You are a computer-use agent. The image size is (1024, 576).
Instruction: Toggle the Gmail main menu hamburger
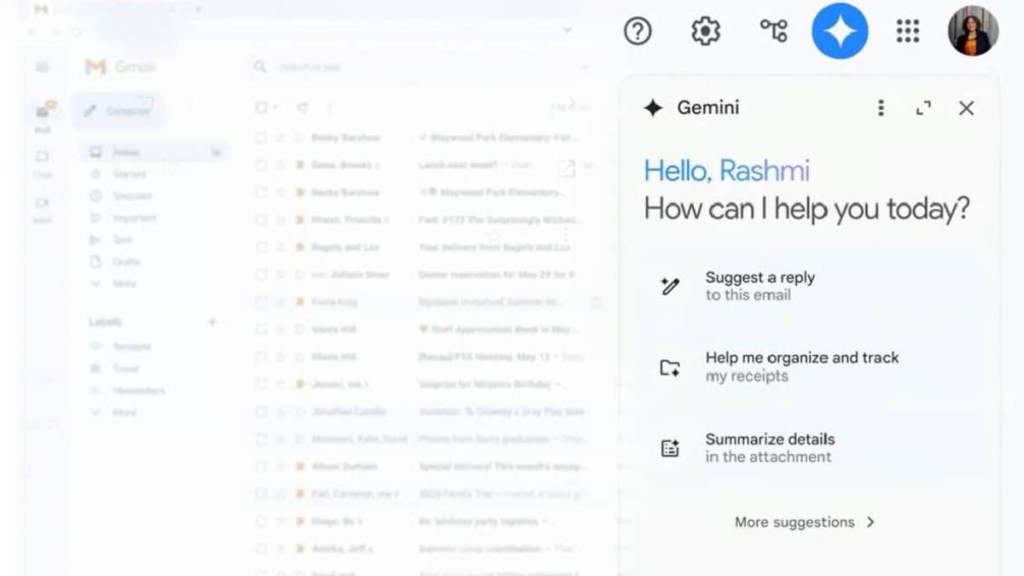pos(42,67)
